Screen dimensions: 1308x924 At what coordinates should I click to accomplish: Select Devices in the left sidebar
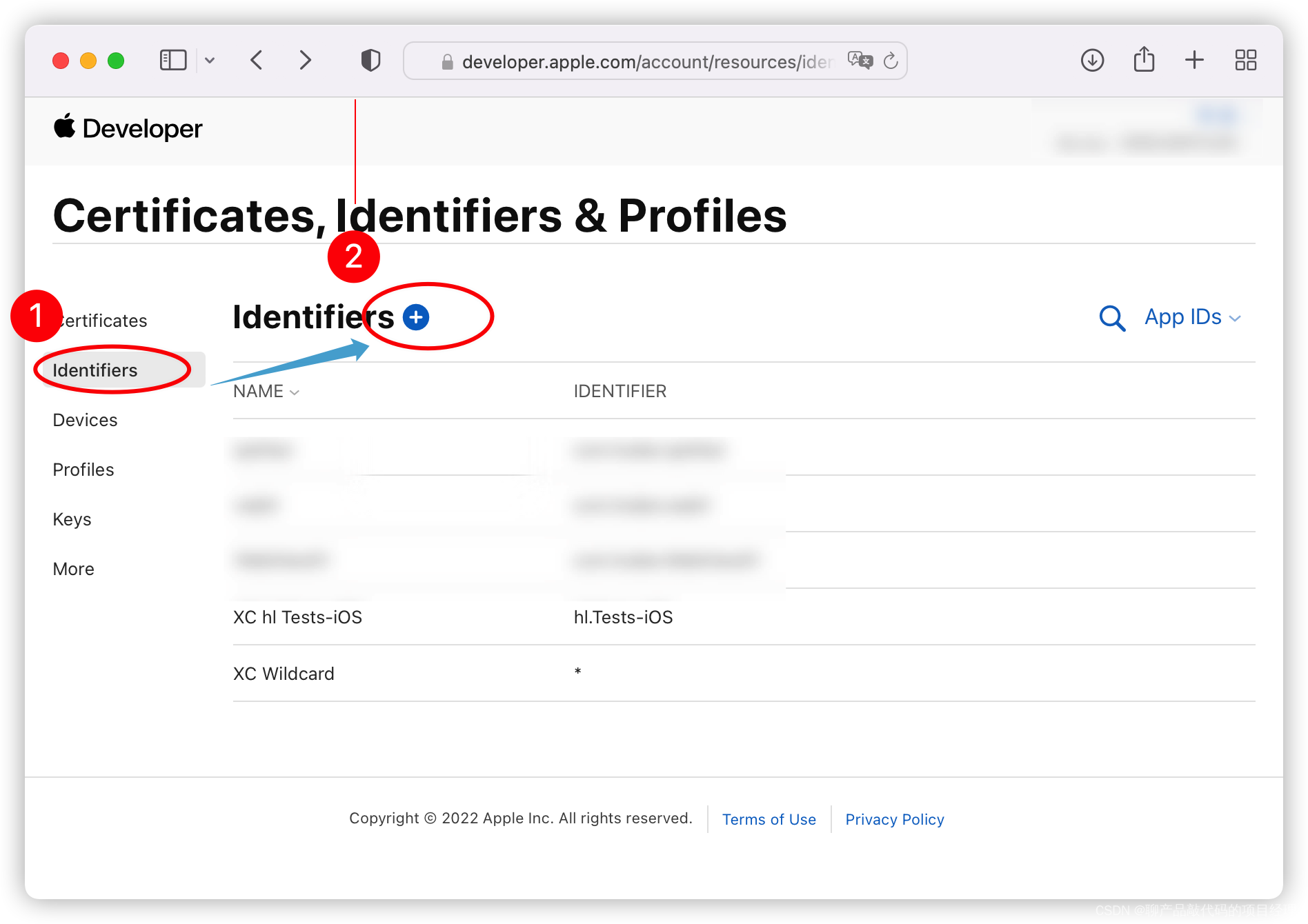tap(85, 420)
